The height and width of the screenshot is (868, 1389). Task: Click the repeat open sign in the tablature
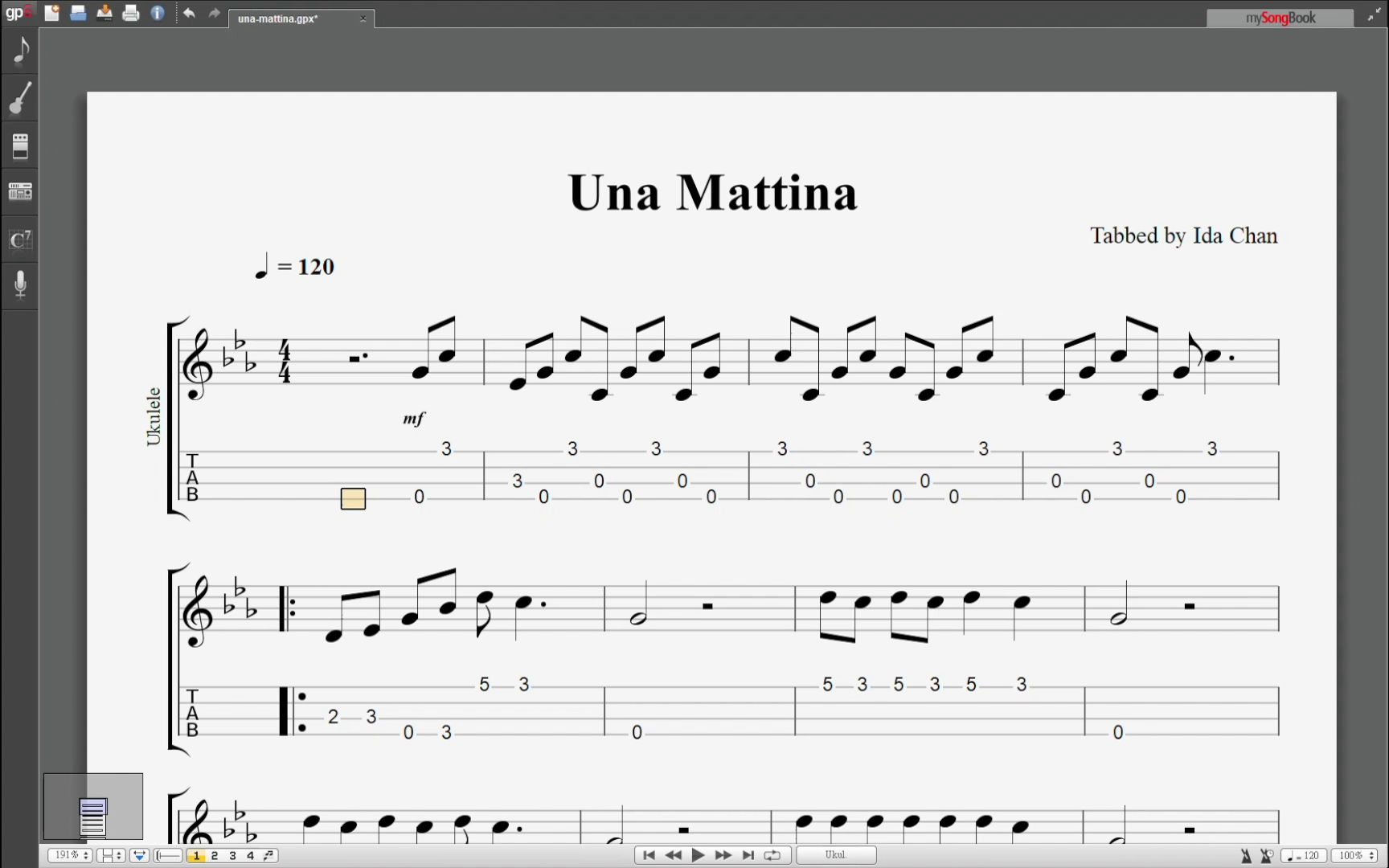coord(292,711)
